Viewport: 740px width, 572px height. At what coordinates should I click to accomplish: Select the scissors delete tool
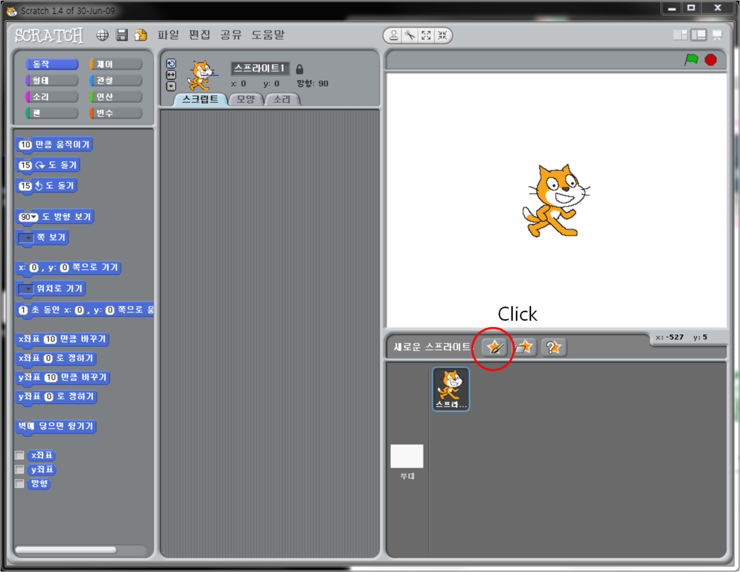coord(410,35)
